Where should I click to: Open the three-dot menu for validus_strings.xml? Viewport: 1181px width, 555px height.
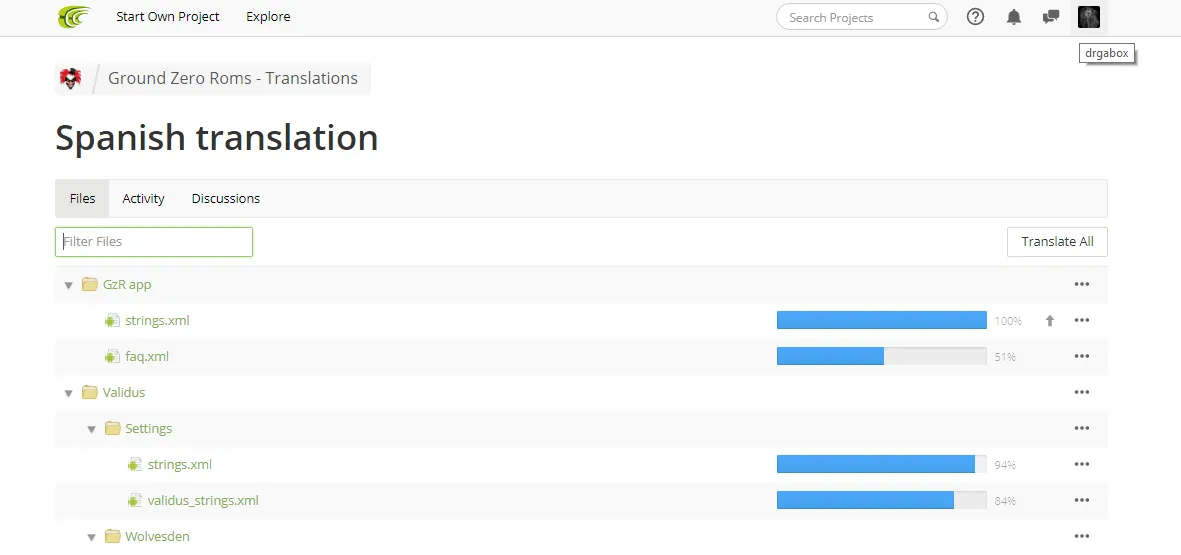pyautogui.click(x=1082, y=500)
